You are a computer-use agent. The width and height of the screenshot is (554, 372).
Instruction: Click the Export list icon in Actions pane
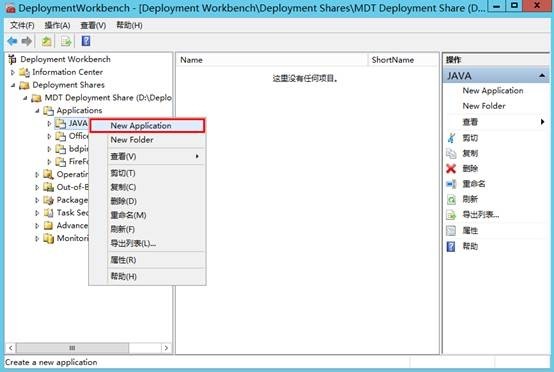coord(451,215)
